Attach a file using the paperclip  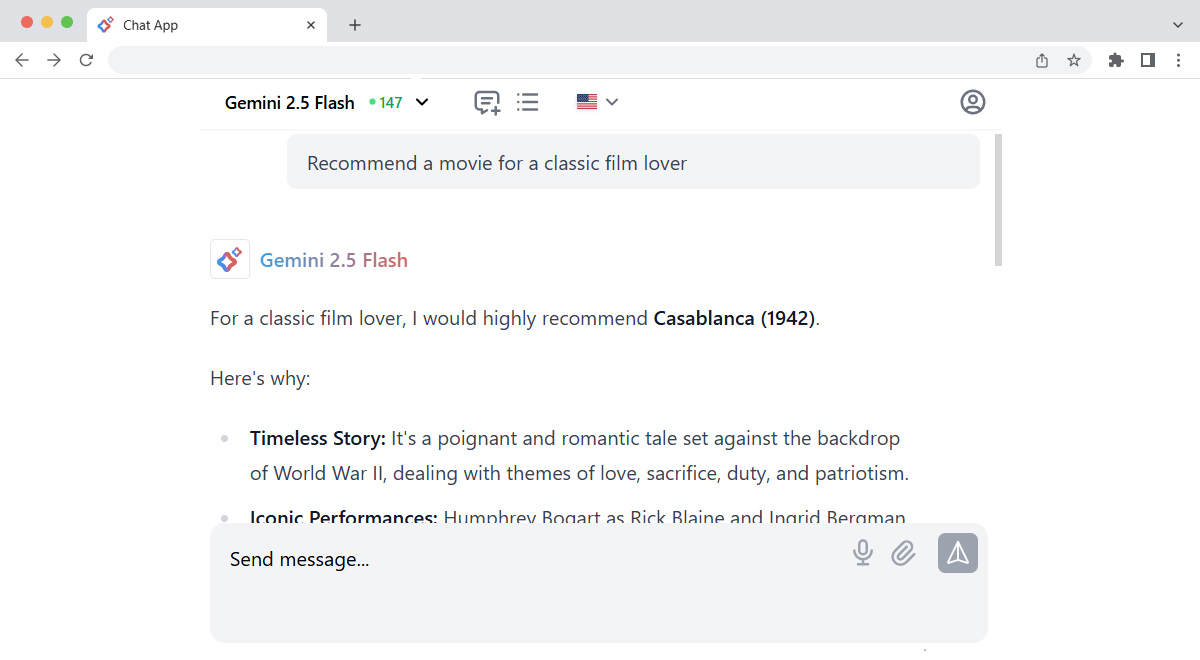pos(903,552)
